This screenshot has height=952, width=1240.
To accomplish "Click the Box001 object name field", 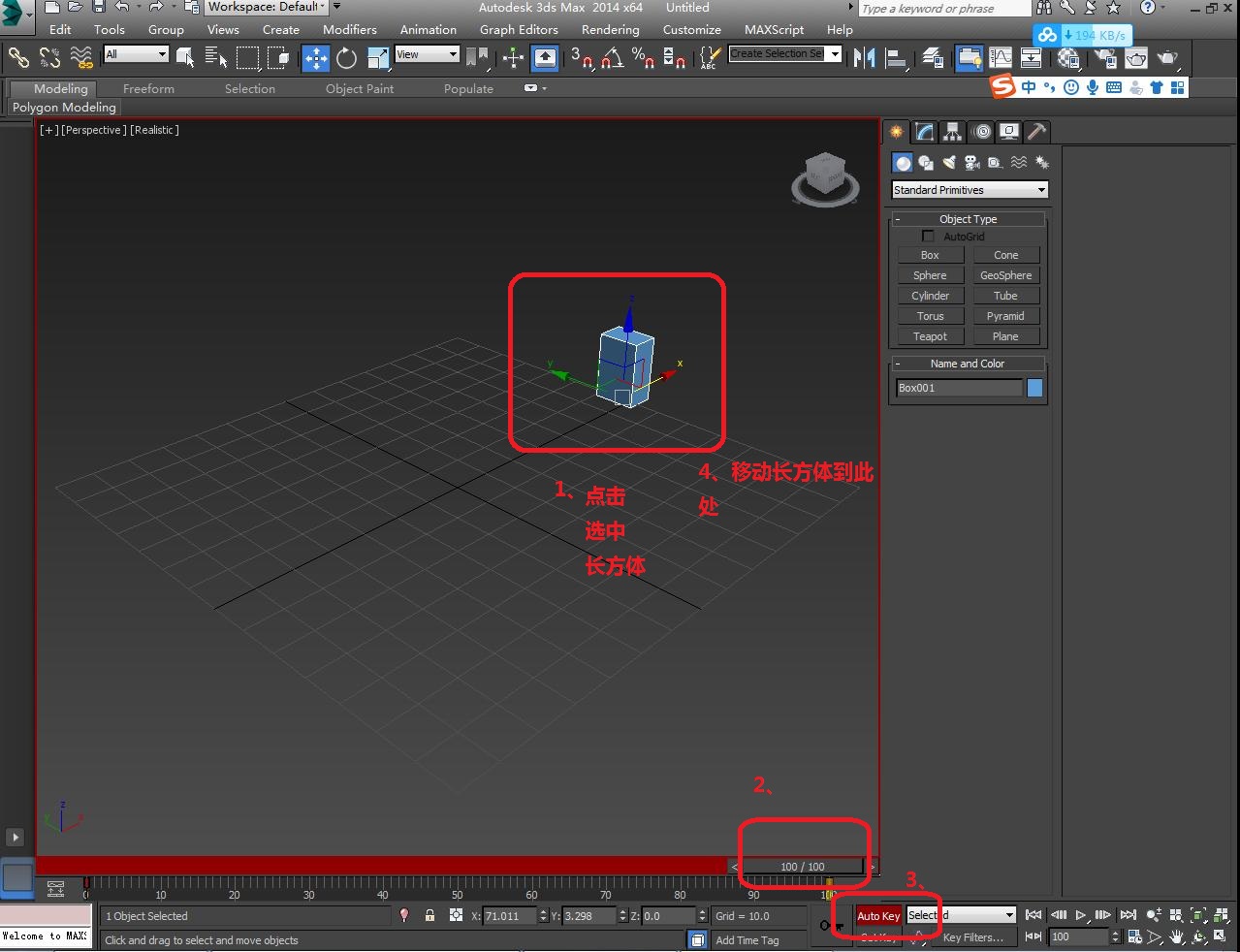I will click(960, 388).
